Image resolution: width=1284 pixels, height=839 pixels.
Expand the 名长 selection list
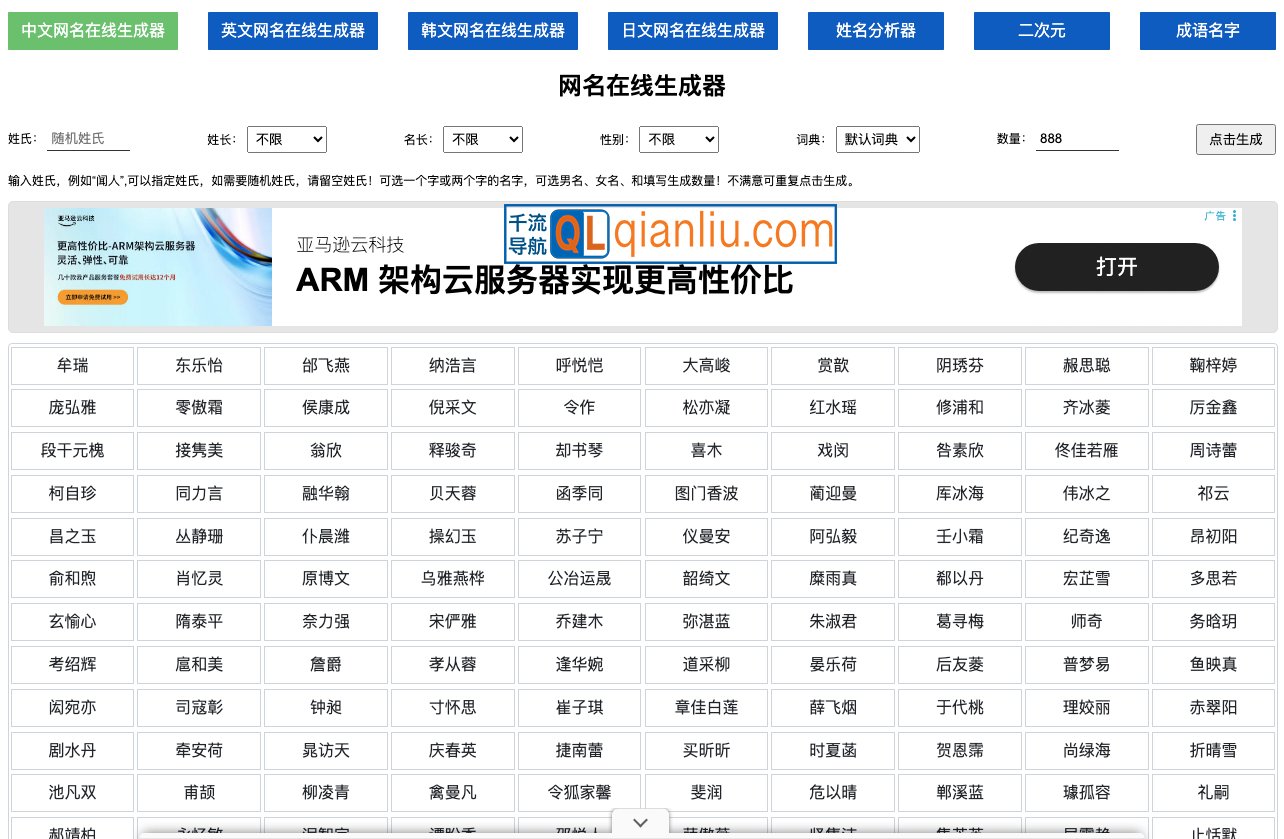[x=483, y=139]
